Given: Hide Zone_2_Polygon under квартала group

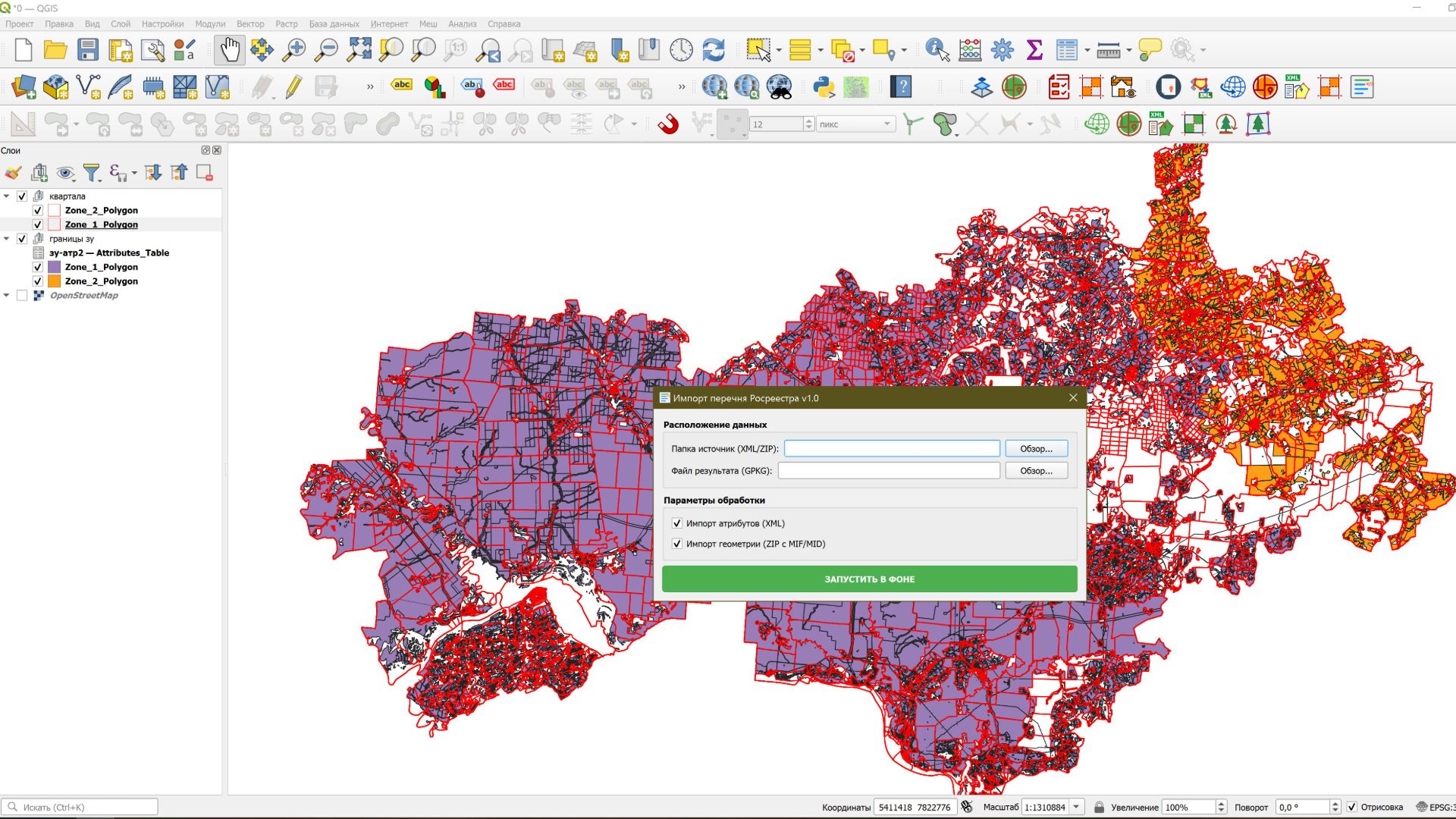Looking at the screenshot, I should [x=37, y=210].
